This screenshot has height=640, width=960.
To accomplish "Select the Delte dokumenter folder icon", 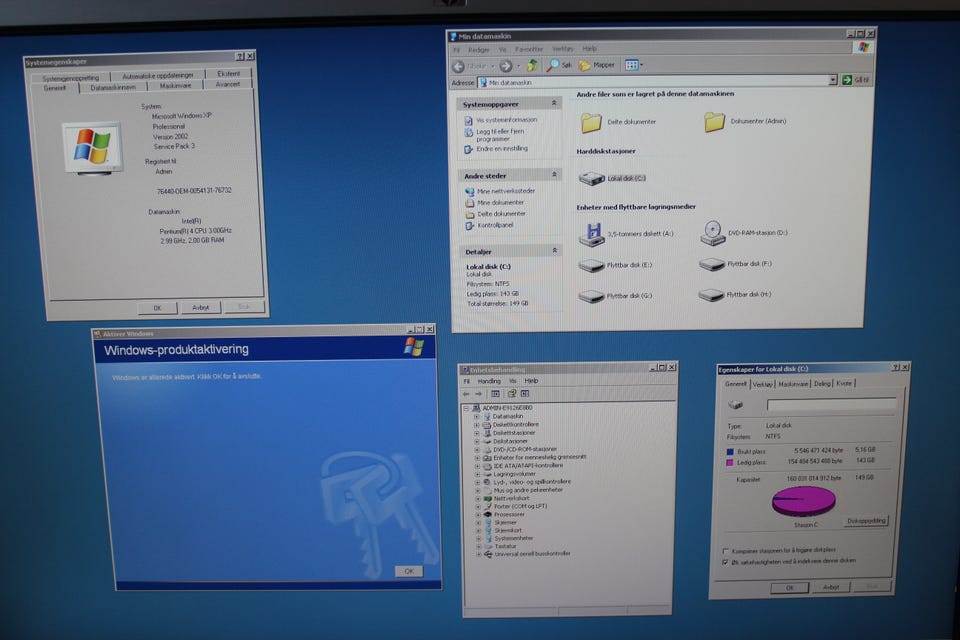I will (x=591, y=122).
